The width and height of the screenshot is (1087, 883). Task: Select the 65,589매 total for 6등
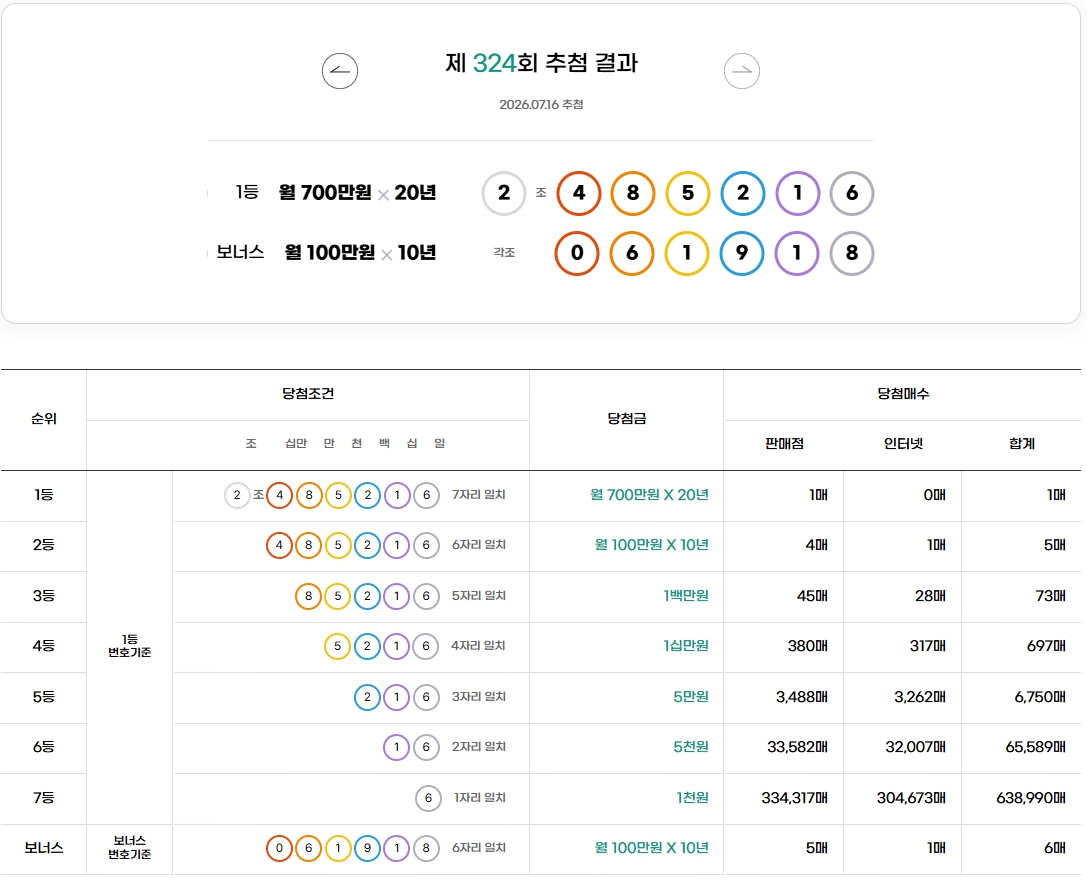point(1036,747)
